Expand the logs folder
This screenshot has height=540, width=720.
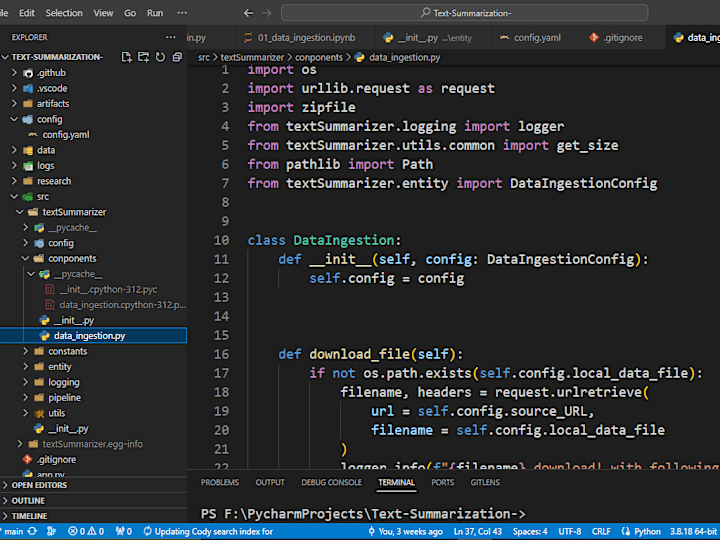(x=45, y=166)
